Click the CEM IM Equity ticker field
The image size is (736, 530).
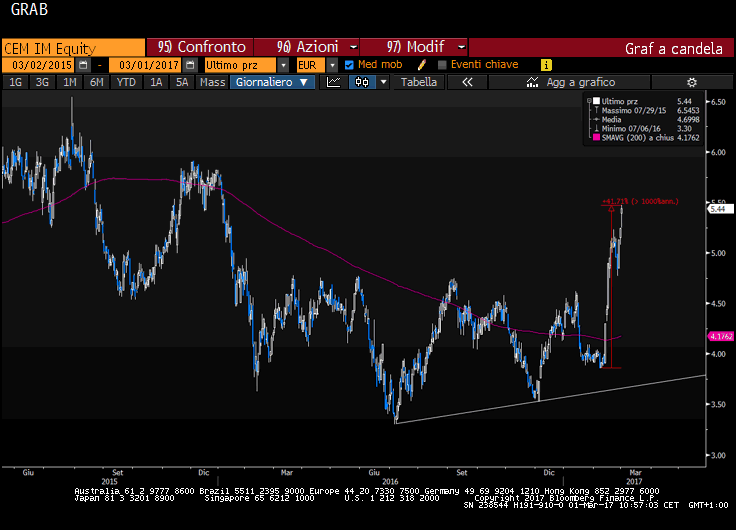[73, 48]
